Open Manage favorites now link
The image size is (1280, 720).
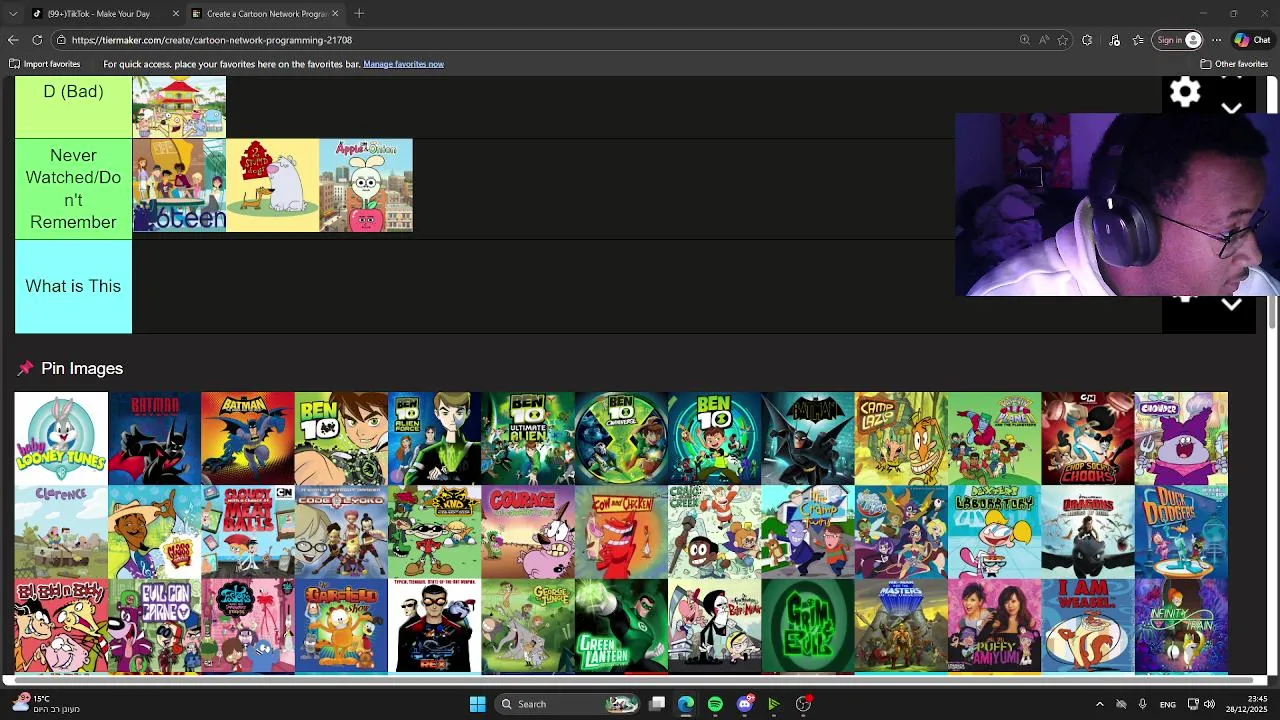[x=403, y=64]
